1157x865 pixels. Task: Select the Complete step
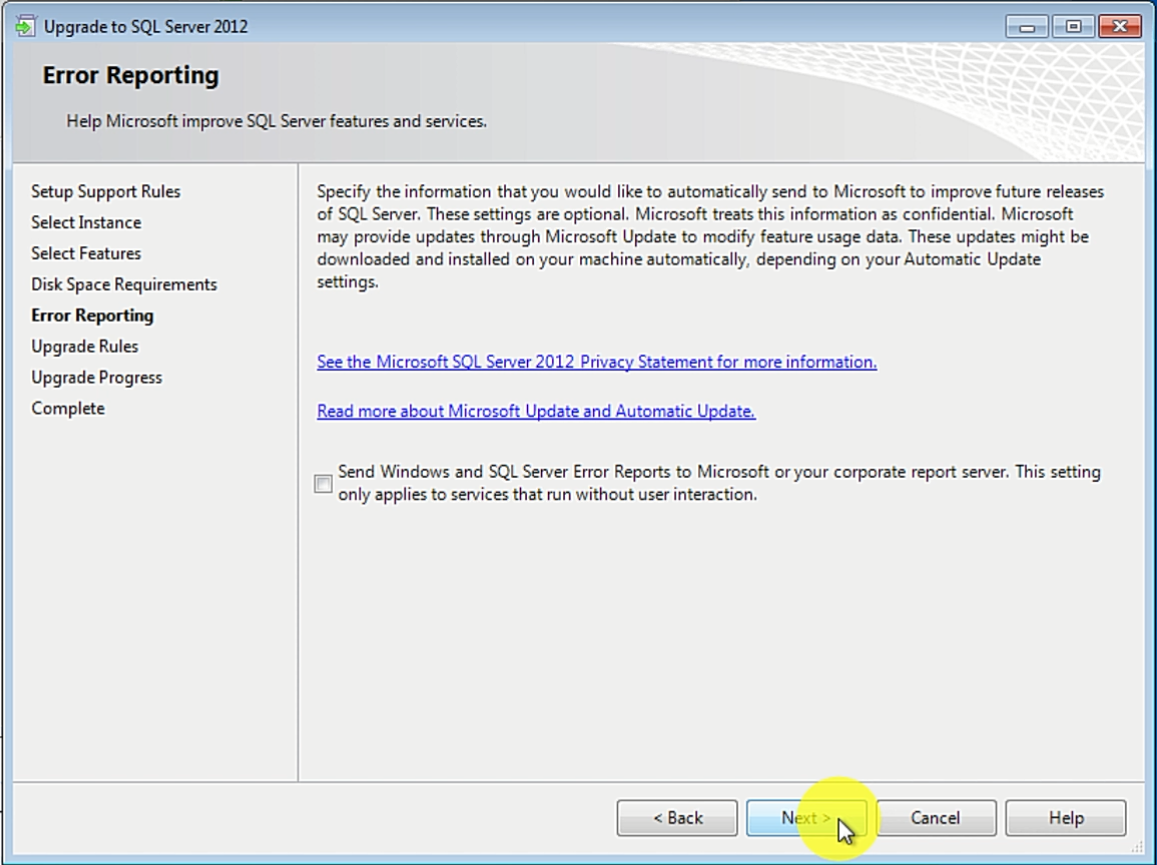68,408
